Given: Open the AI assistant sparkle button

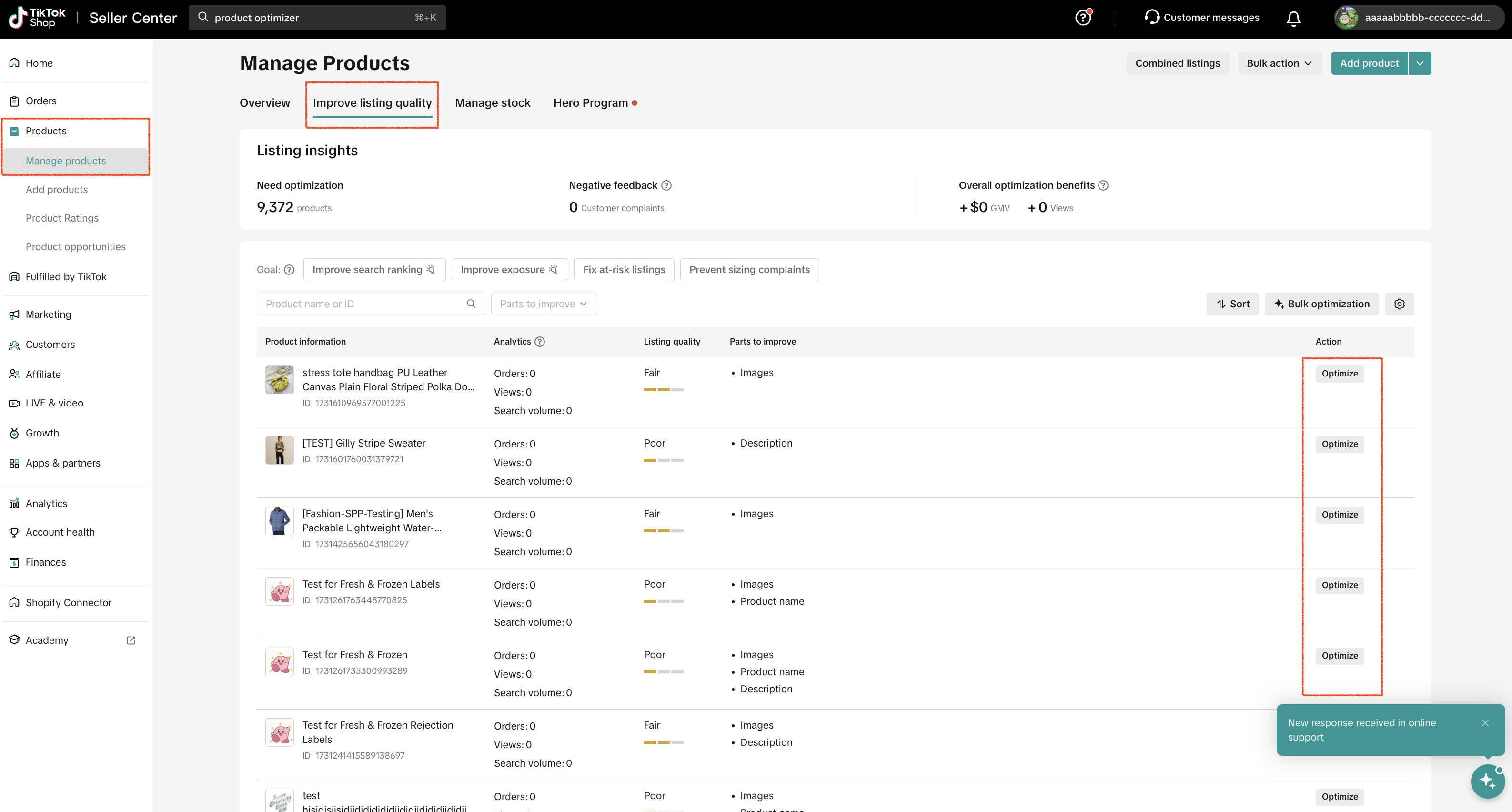Looking at the screenshot, I should coord(1487,781).
